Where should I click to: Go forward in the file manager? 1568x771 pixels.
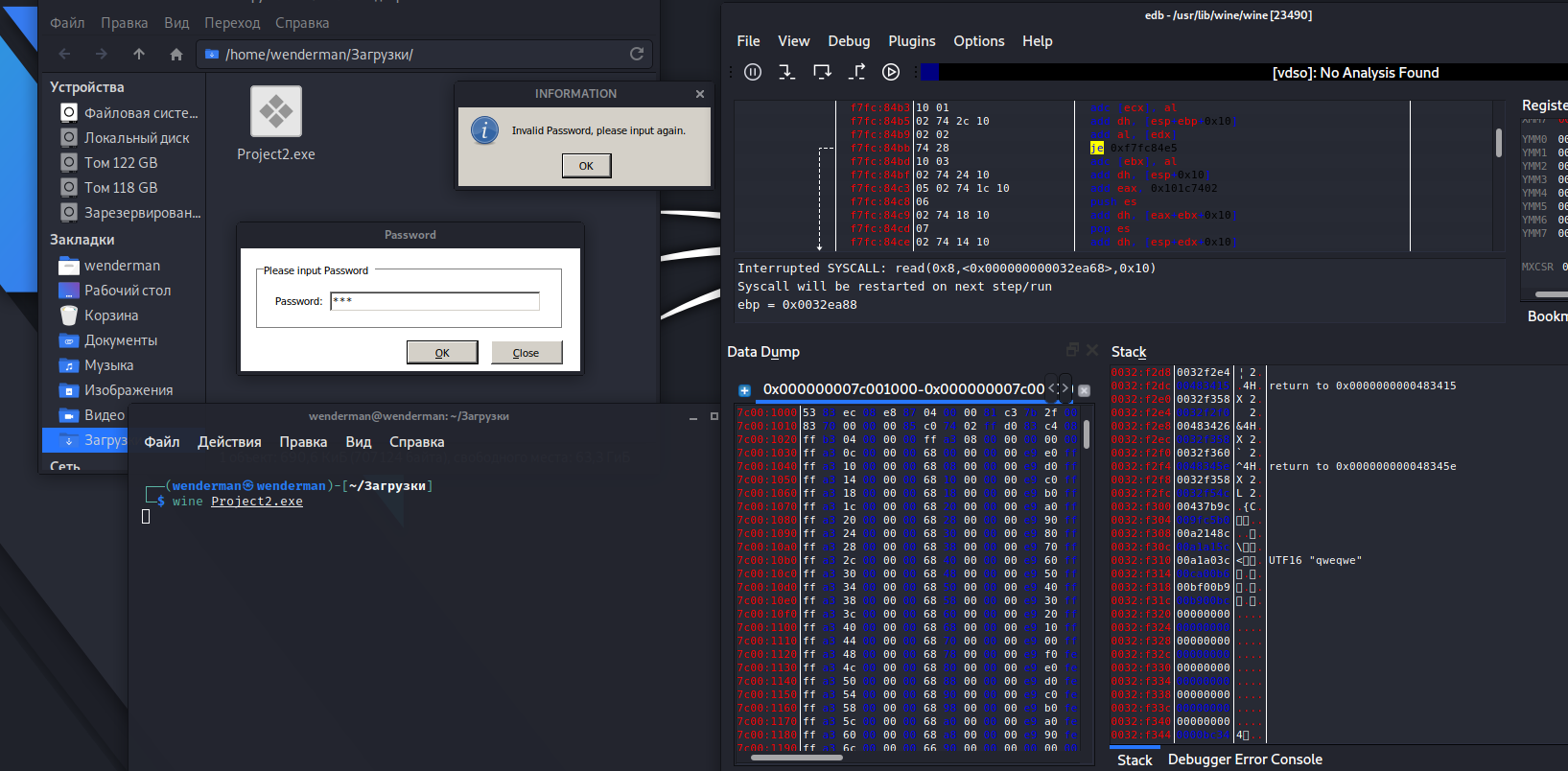pos(102,55)
